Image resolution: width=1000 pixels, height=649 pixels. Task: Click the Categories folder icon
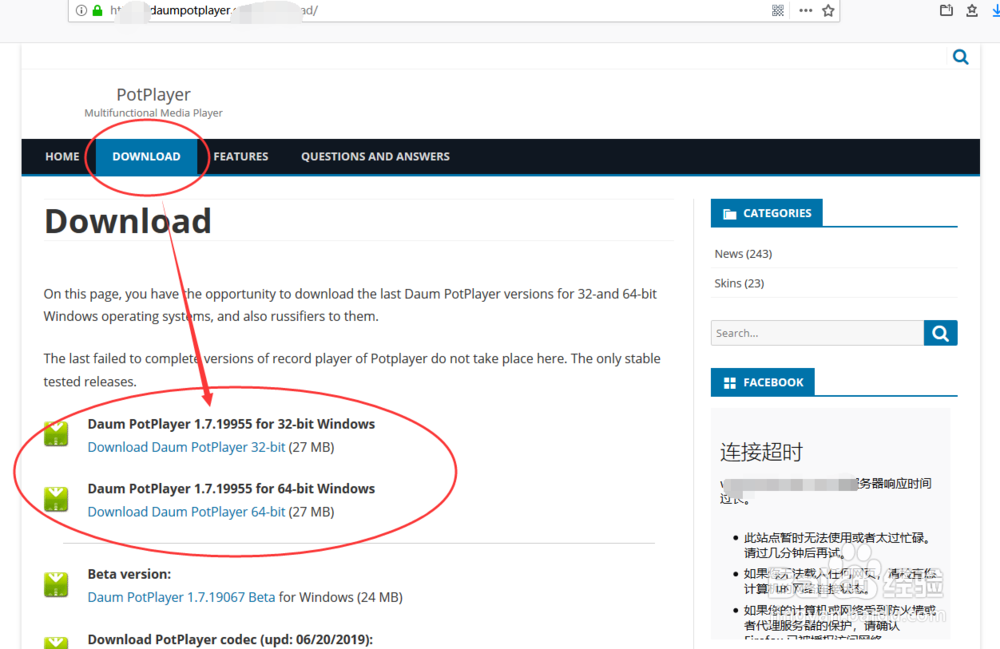730,214
